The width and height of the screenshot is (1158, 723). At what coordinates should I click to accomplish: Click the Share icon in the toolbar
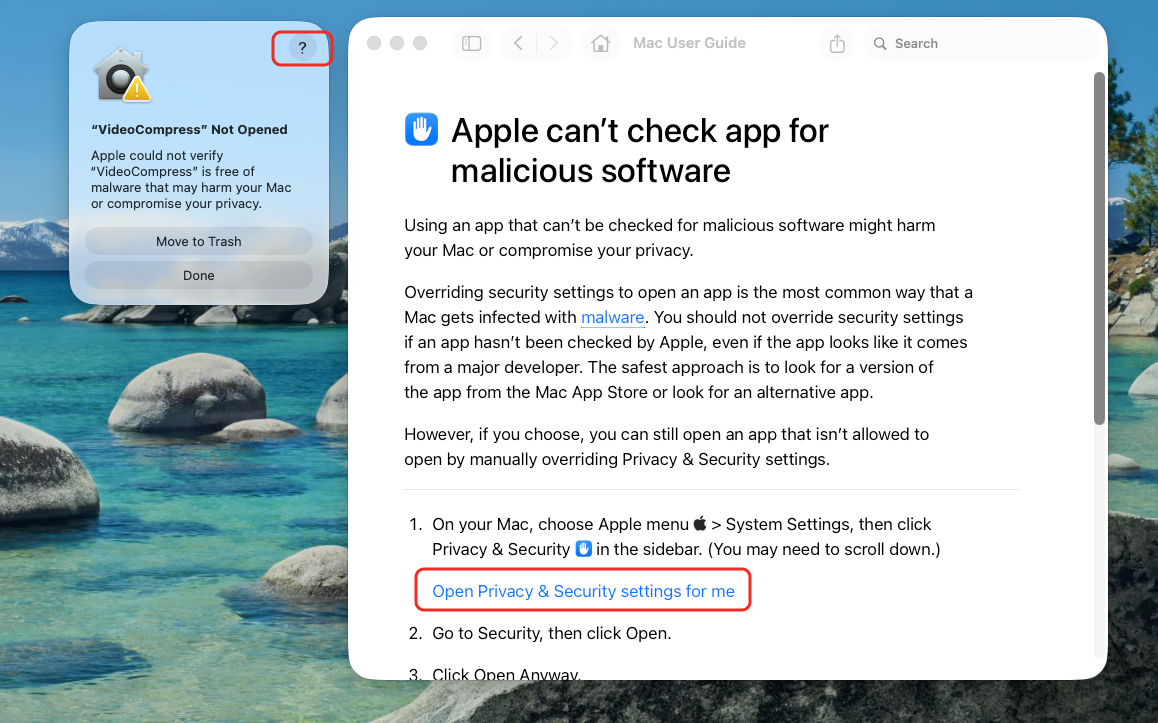point(837,44)
